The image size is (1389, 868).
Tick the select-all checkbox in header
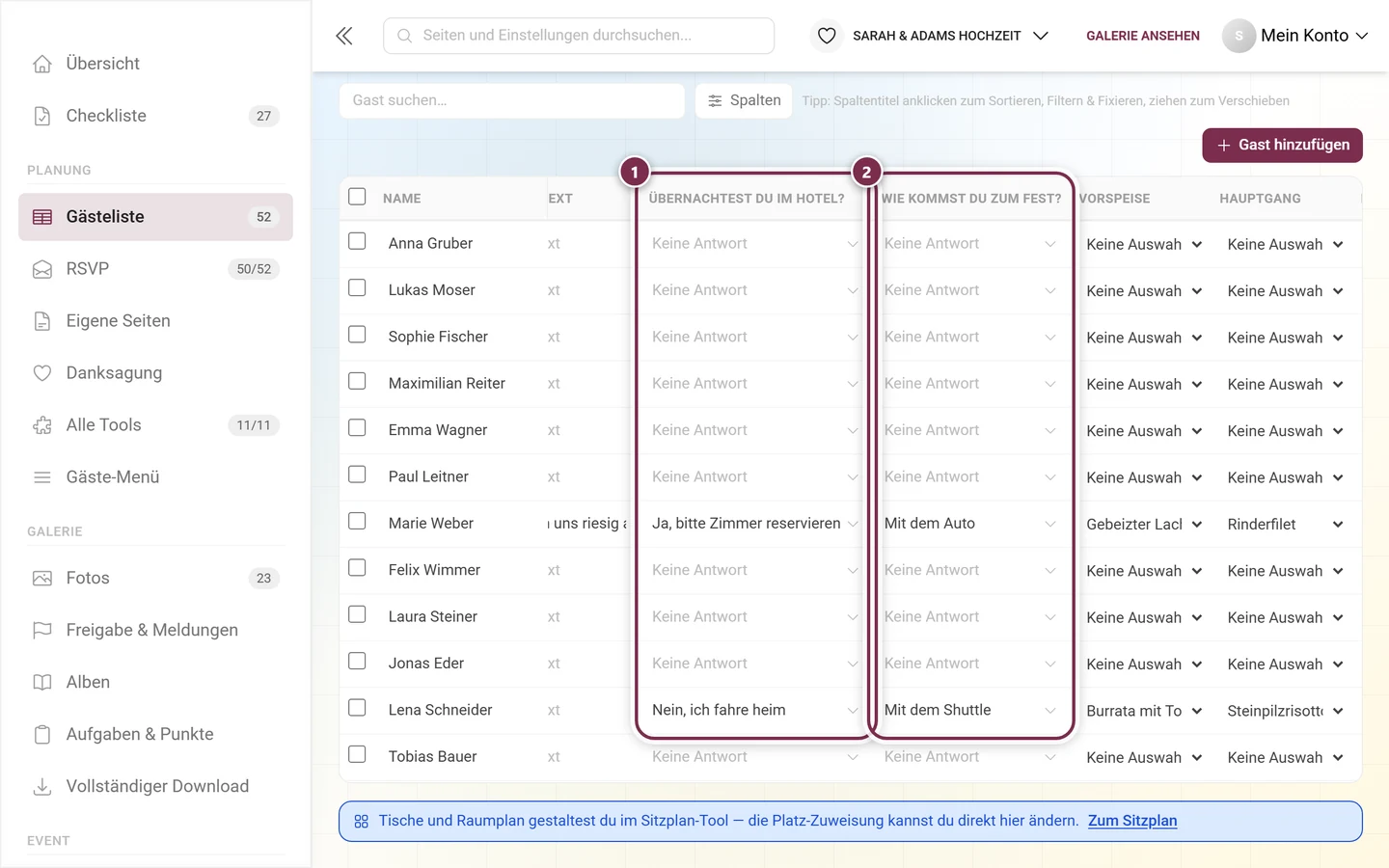(x=357, y=197)
